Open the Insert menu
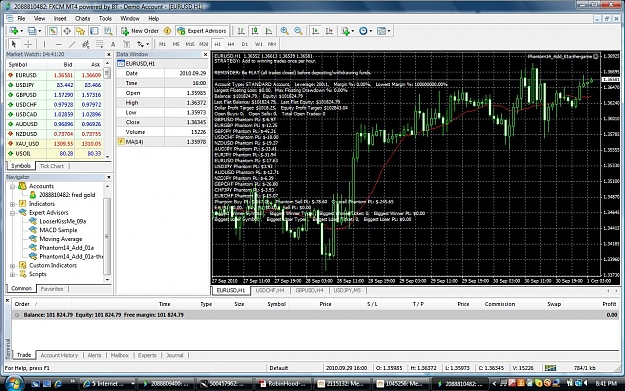 pyautogui.click(x=60, y=18)
